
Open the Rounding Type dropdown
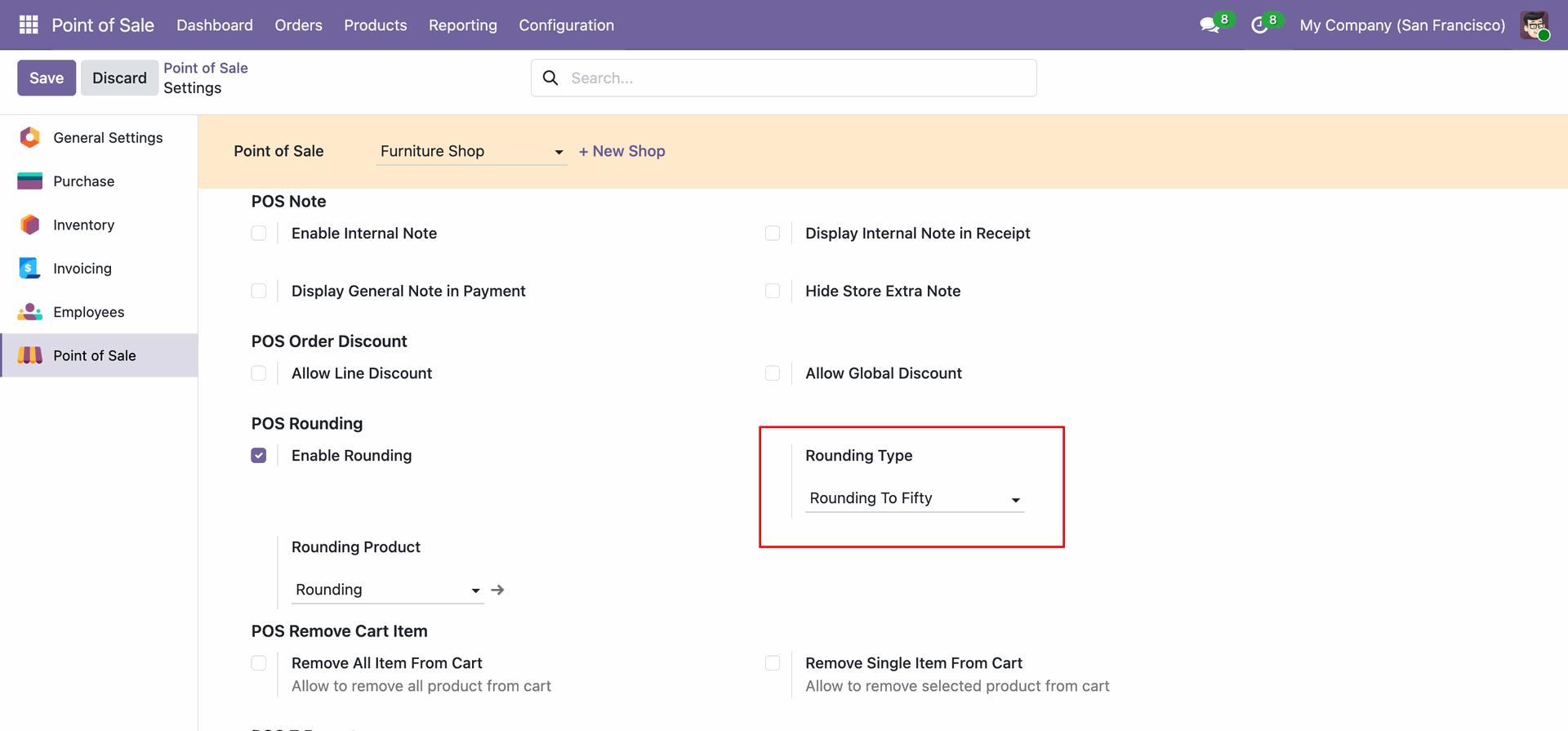[915, 498]
